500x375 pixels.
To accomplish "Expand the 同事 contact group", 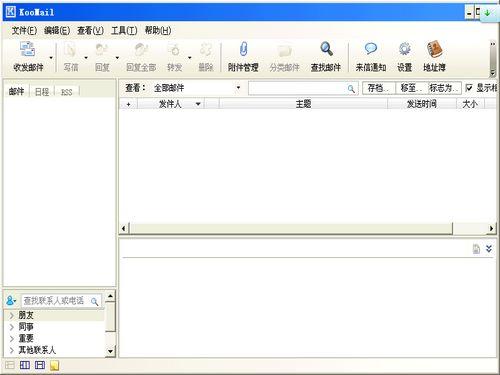I will 12,327.
